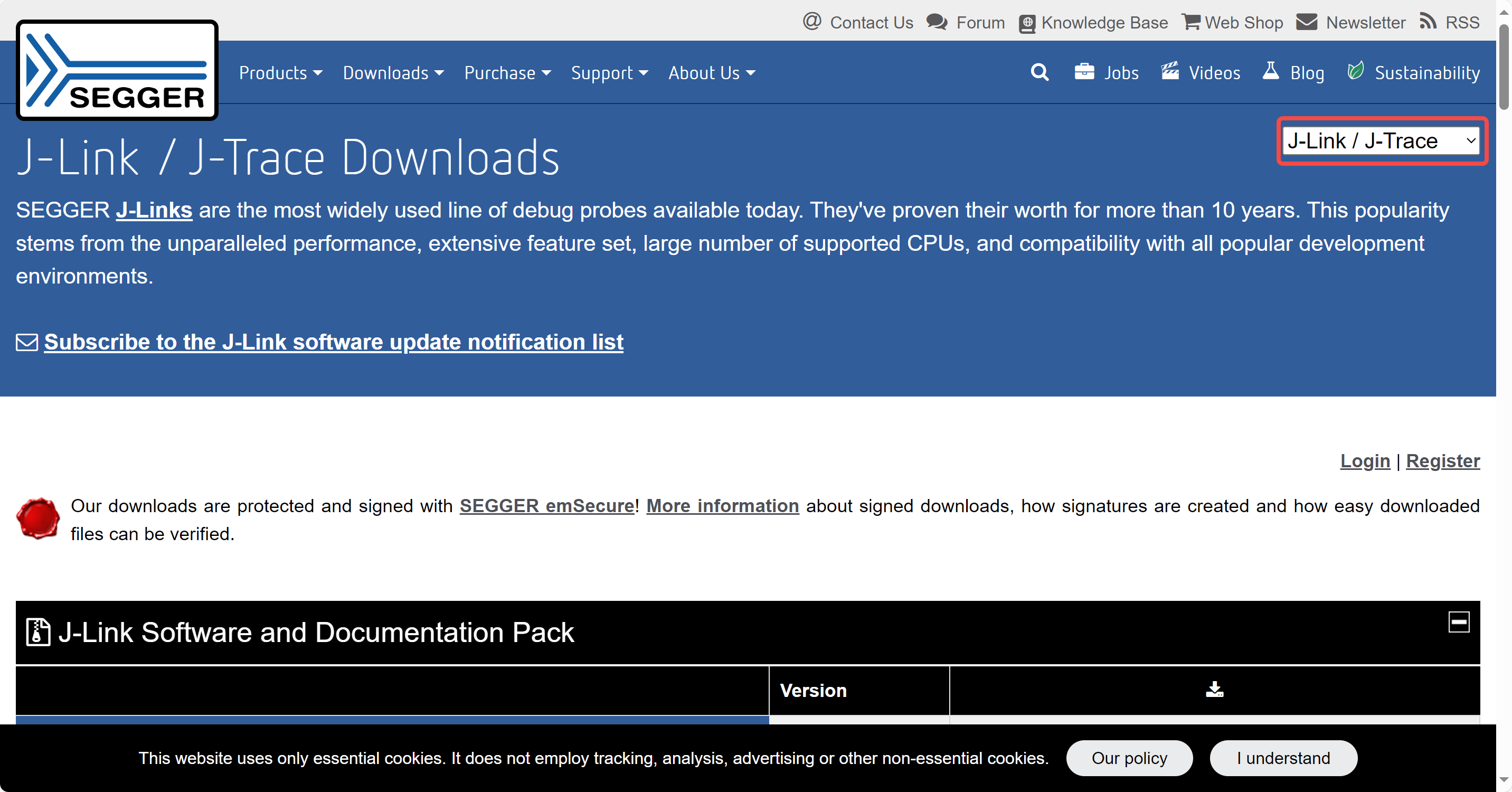Visit the Web Shop
The image size is (1512, 792).
(x=1244, y=22)
